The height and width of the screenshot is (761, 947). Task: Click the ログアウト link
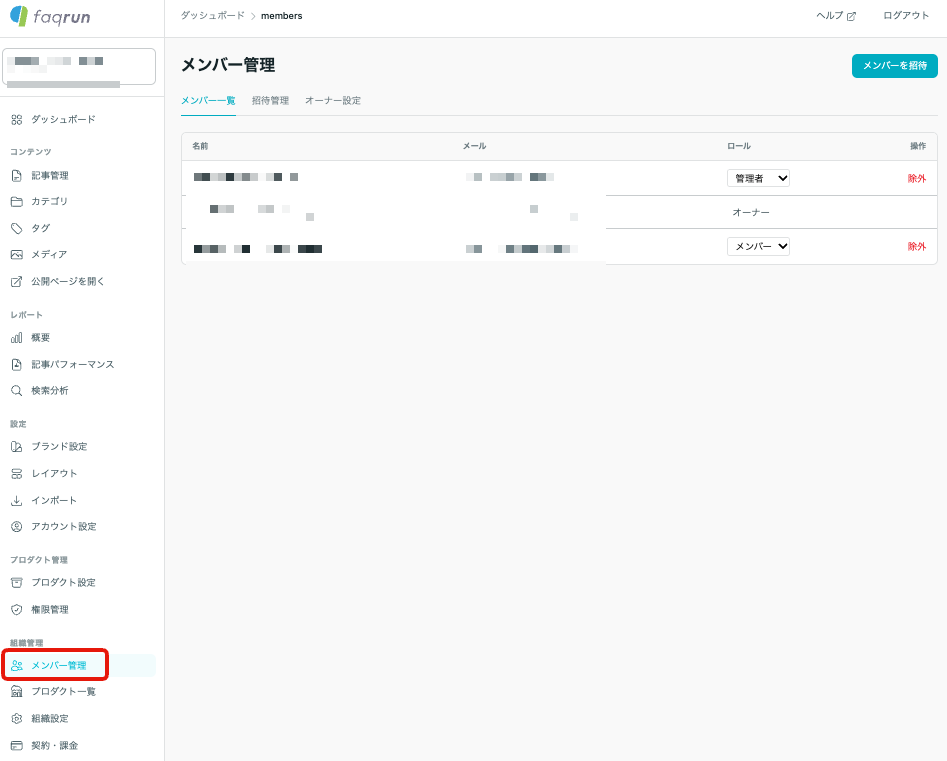906,16
